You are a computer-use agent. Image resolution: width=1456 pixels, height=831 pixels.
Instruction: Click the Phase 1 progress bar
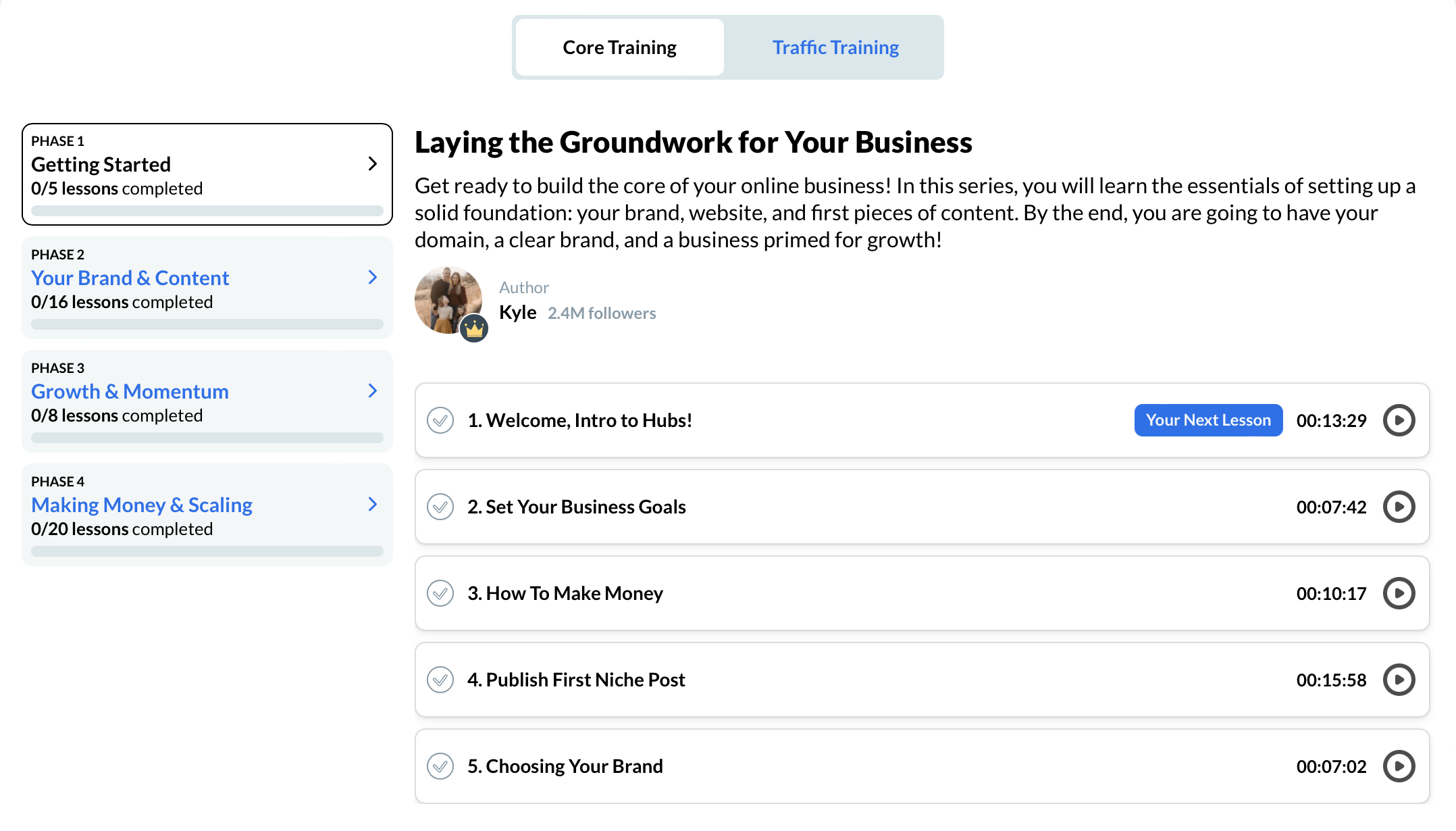[207, 211]
